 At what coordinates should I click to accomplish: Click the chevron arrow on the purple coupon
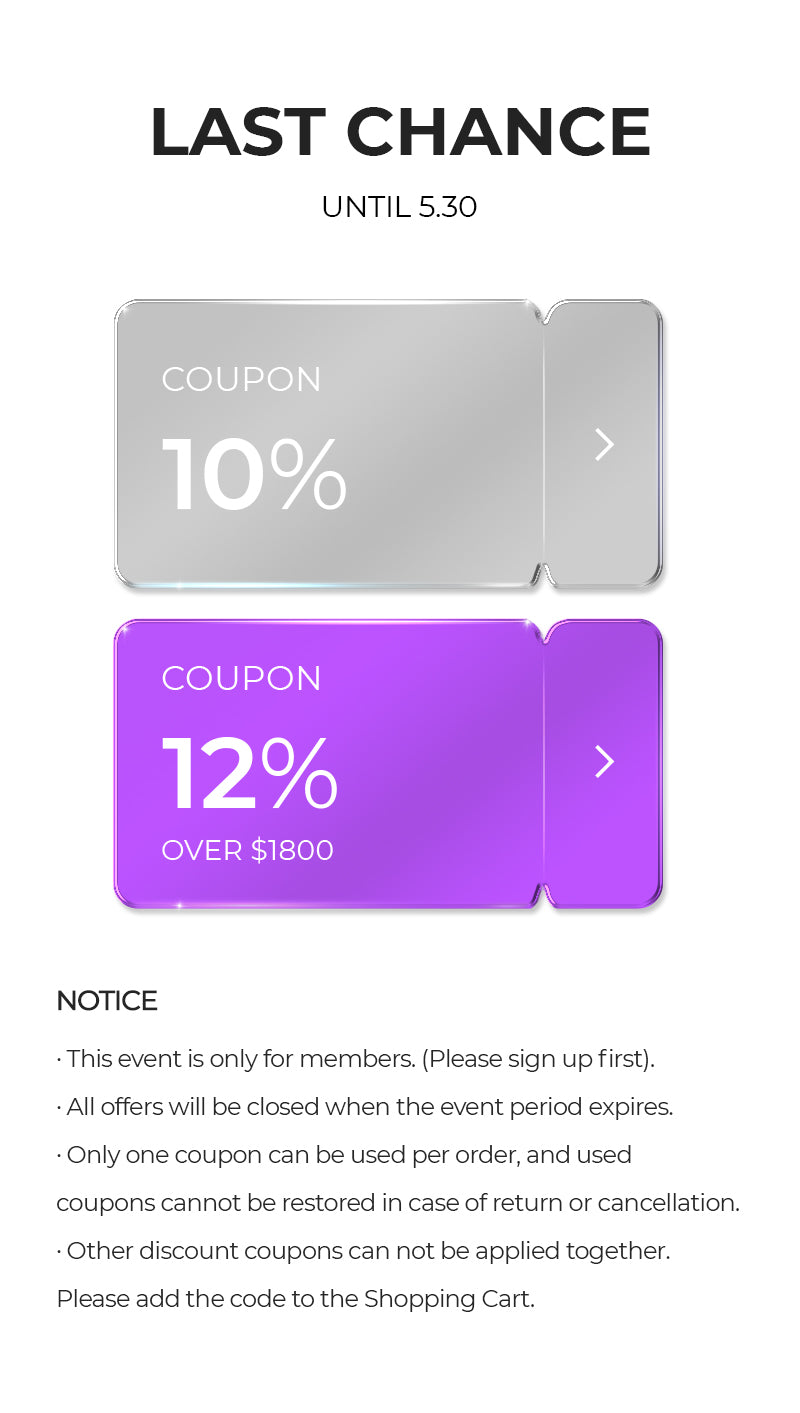tap(604, 762)
